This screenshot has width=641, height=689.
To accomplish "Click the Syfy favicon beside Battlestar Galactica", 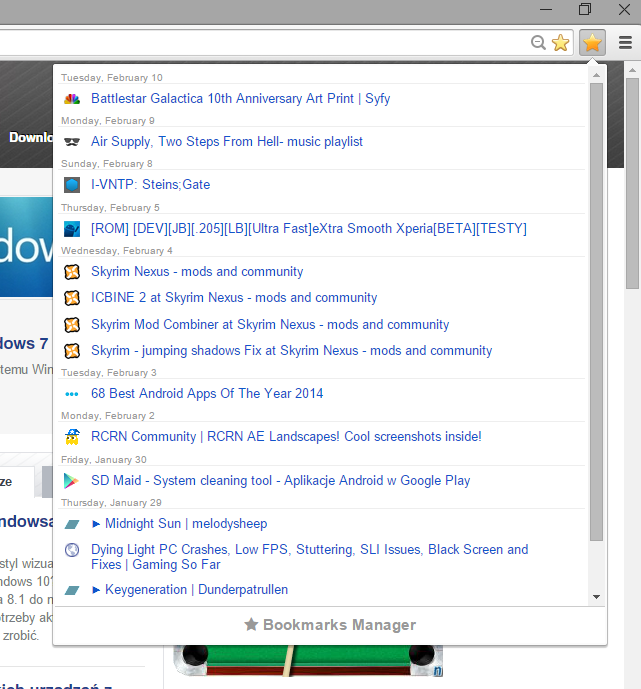I will pyautogui.click(x=72, y=99).
